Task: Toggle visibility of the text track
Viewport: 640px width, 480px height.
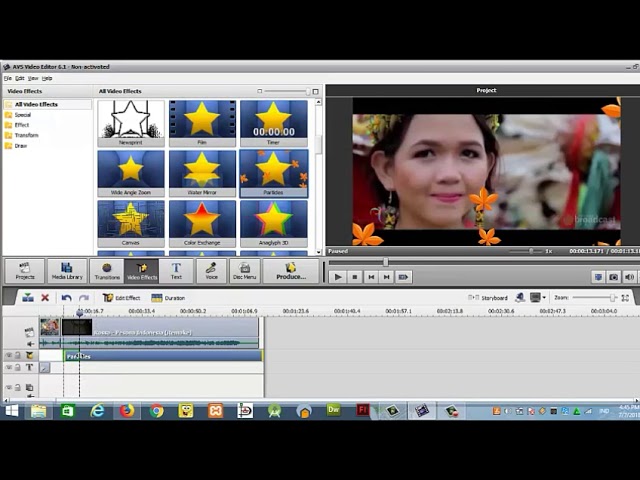Action: point(8,367)
